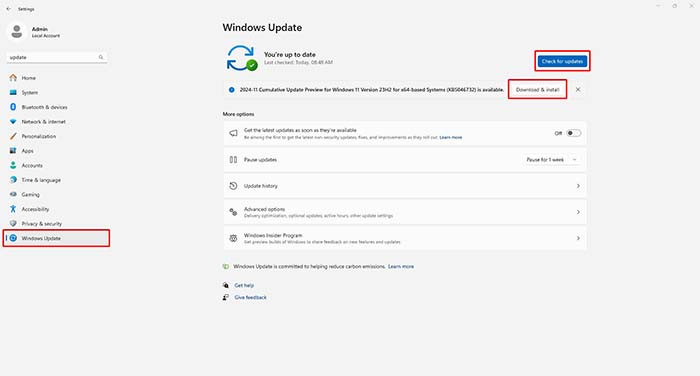Click the Privacy & security shield icon

(13, 223)
